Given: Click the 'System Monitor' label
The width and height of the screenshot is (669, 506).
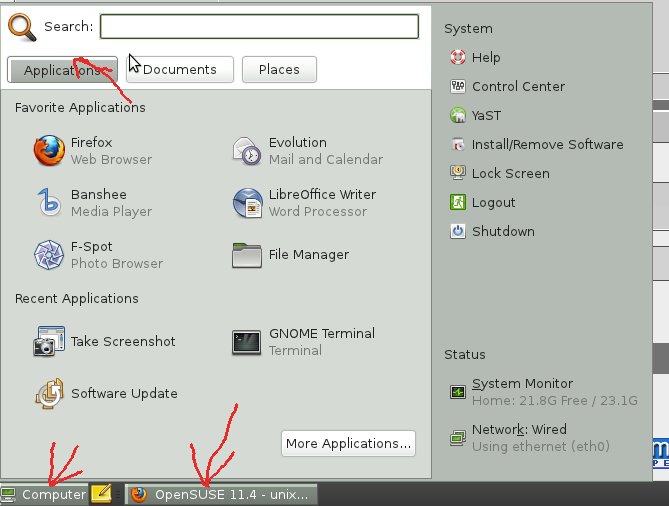Looking at the screenshot, I should click(x=522, y=384).
